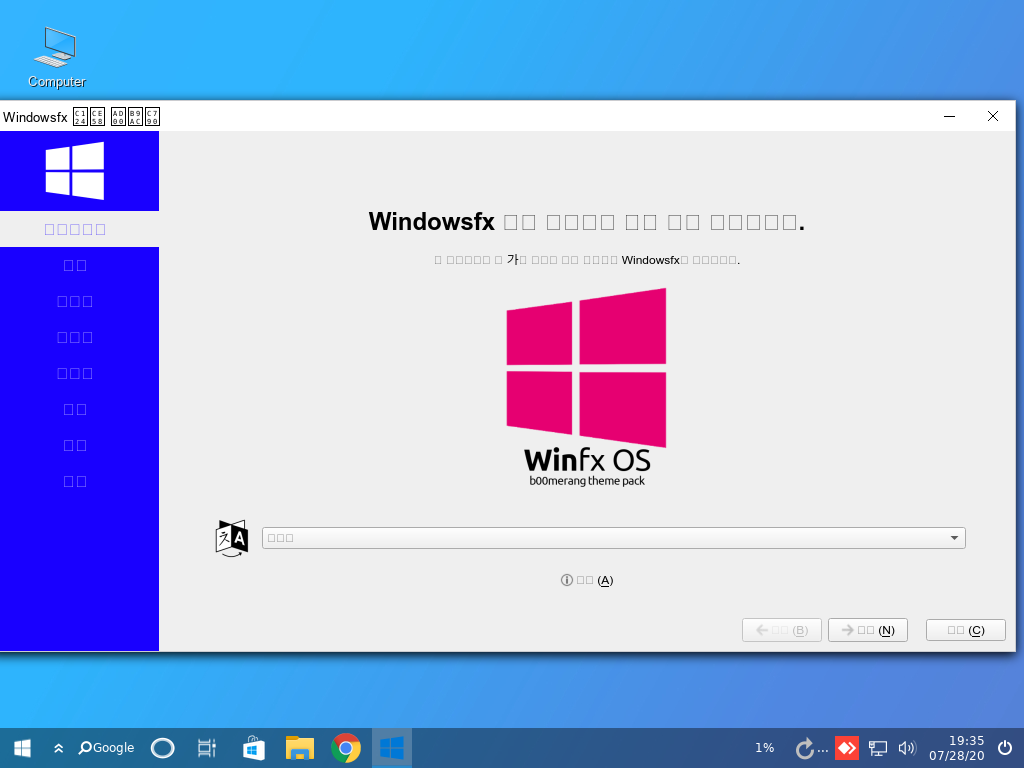Launch Google Chrome from taskbar

point(346,748)
